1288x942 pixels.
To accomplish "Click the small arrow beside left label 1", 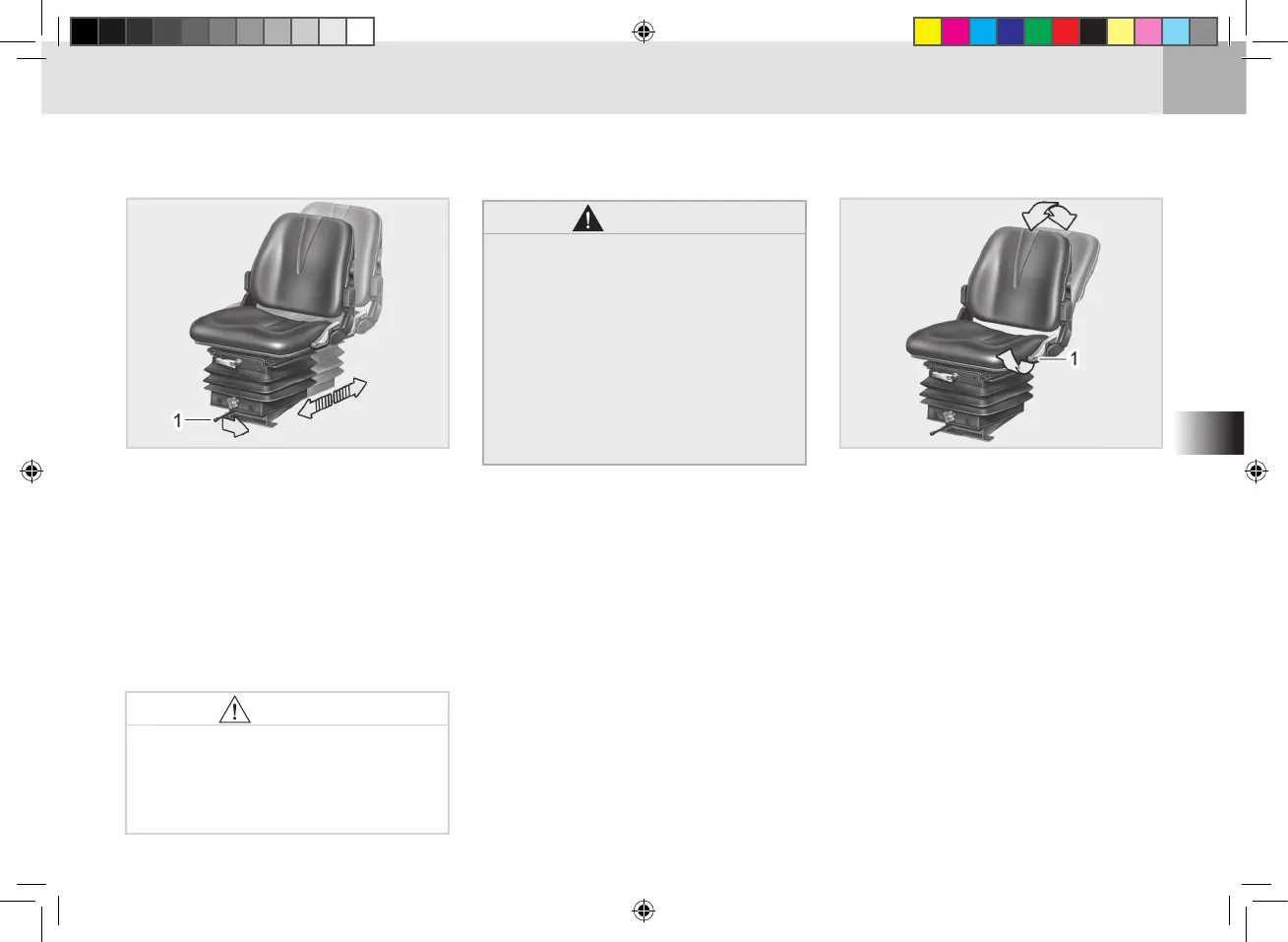I will click(234, 427).
